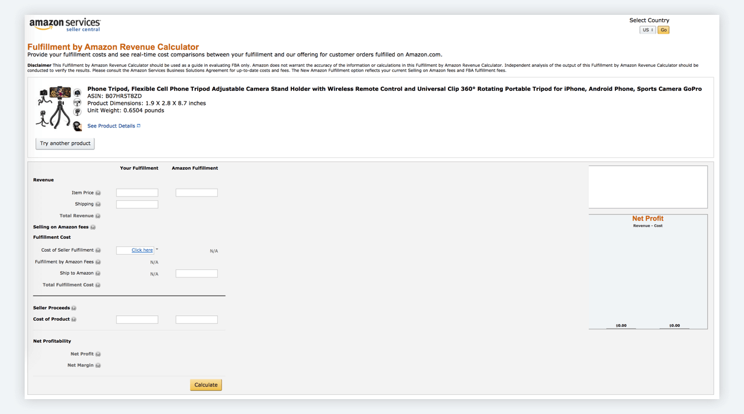Click the Unit Weight 0.6504 pounds text
The height and width of the screenshot is (414, 744).
click(126, 110)
